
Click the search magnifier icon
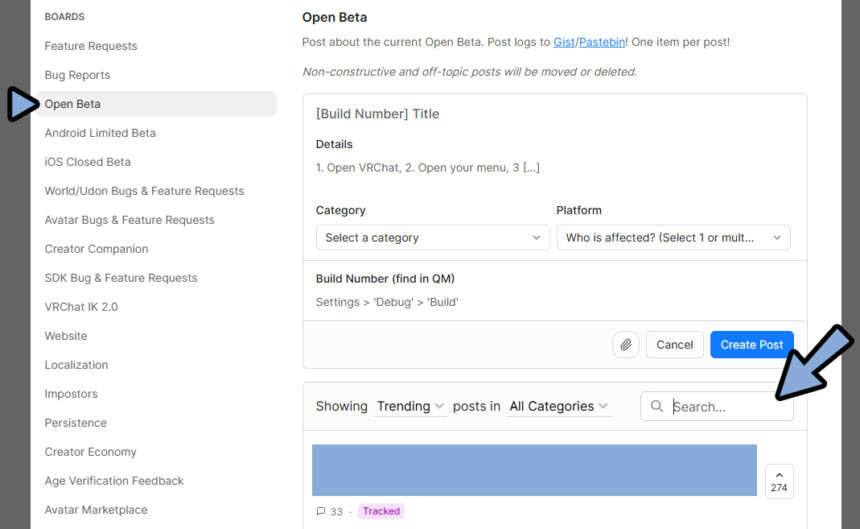pyautogui.click(x=657, y=406)
